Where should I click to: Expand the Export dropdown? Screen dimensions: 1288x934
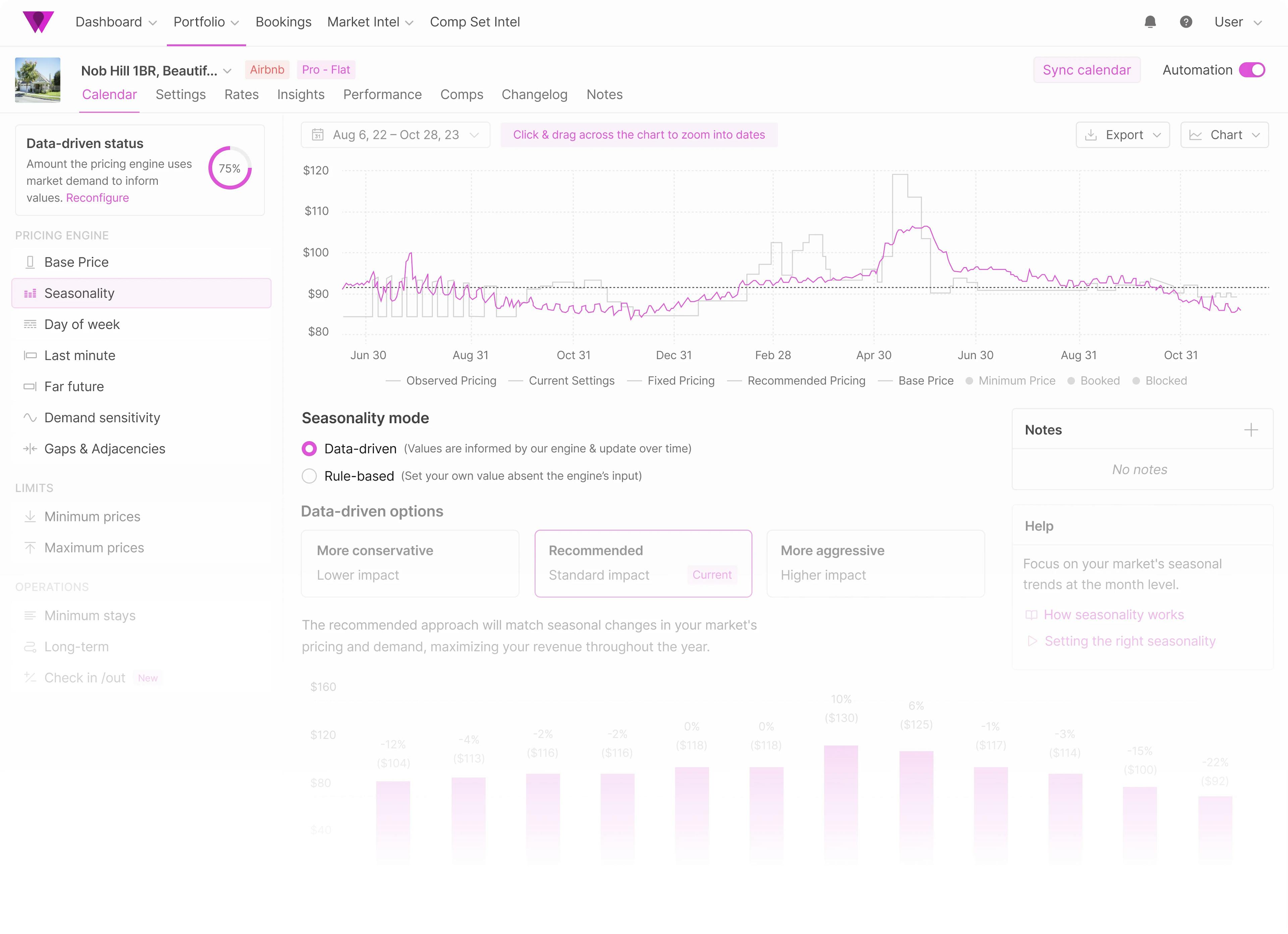point(1122,135)
